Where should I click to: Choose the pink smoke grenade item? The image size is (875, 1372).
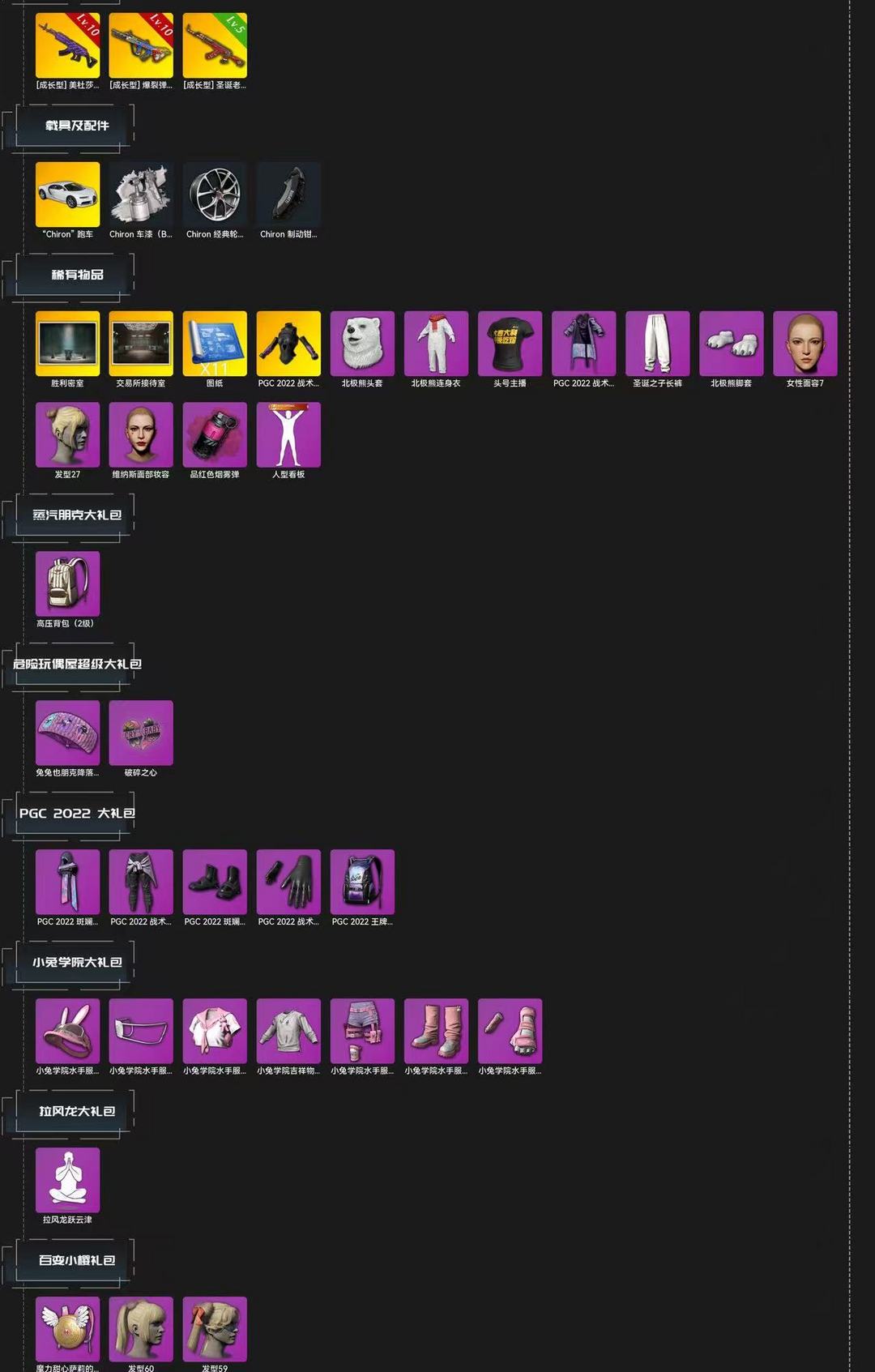pos(215,434)
